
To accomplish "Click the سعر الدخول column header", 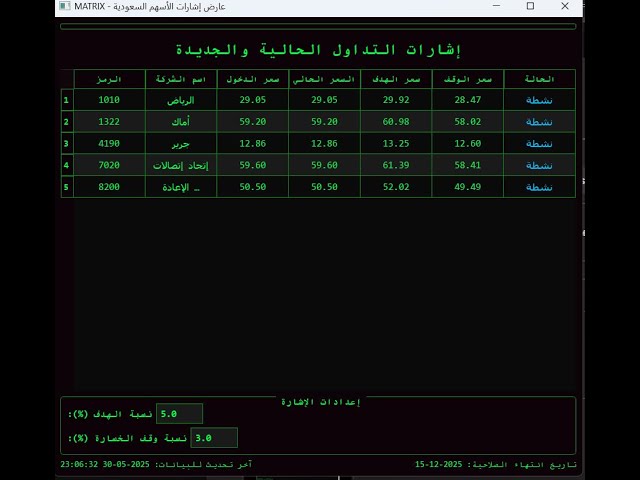I will pyautogui.click(x=253, y=79).
